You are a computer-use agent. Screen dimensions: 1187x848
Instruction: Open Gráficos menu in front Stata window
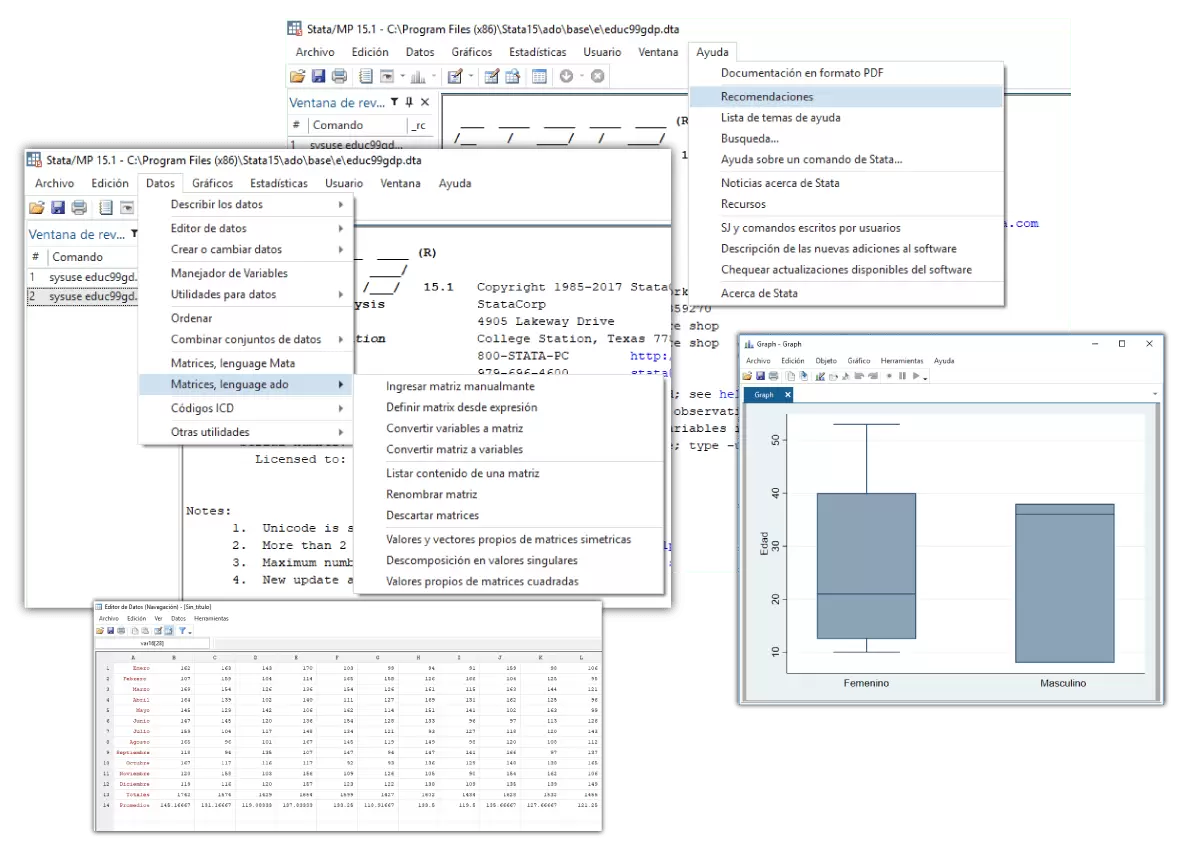[x=213, y=183]
